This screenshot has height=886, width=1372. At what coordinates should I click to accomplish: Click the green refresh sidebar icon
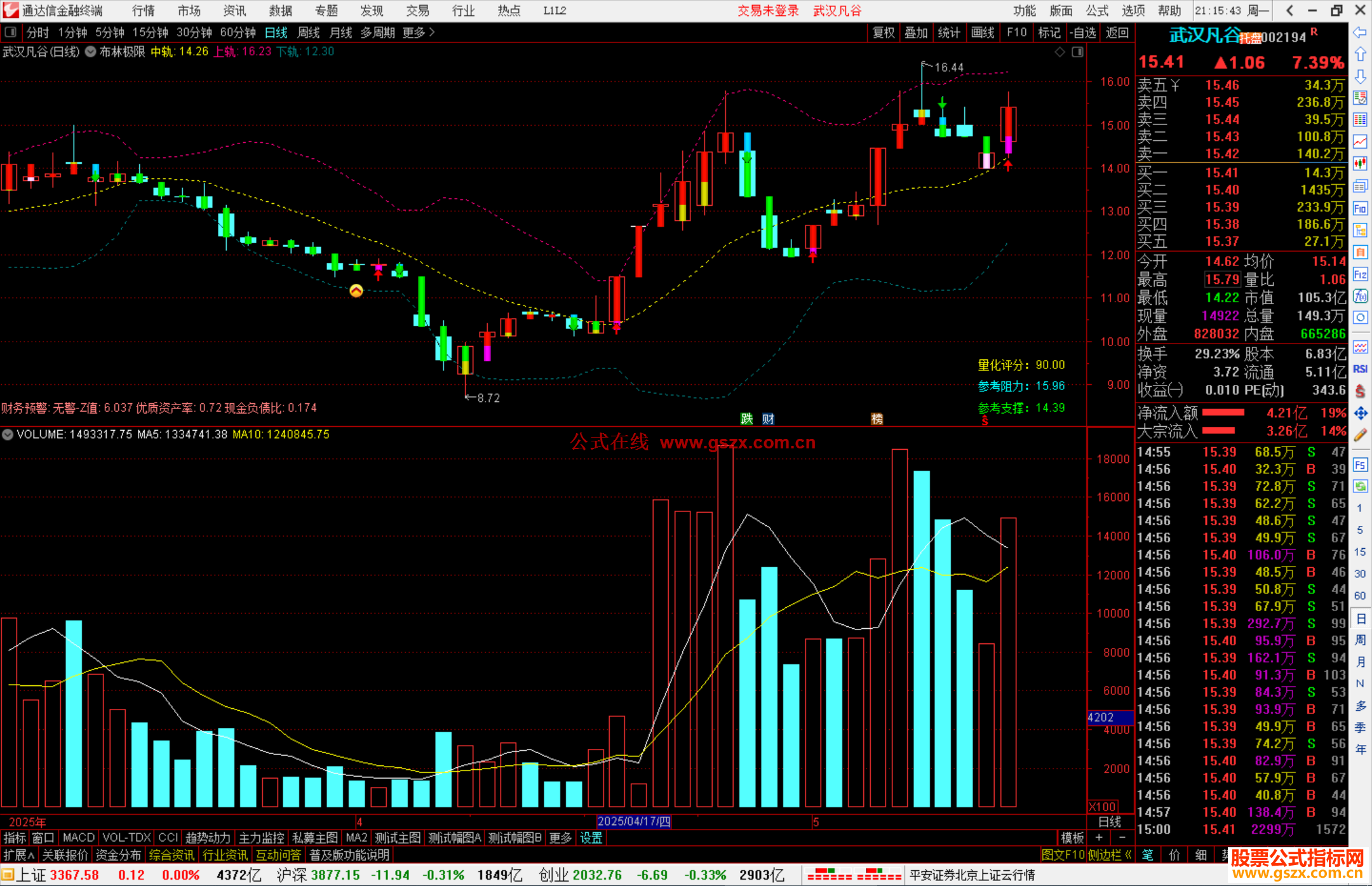coord(1360,487)
